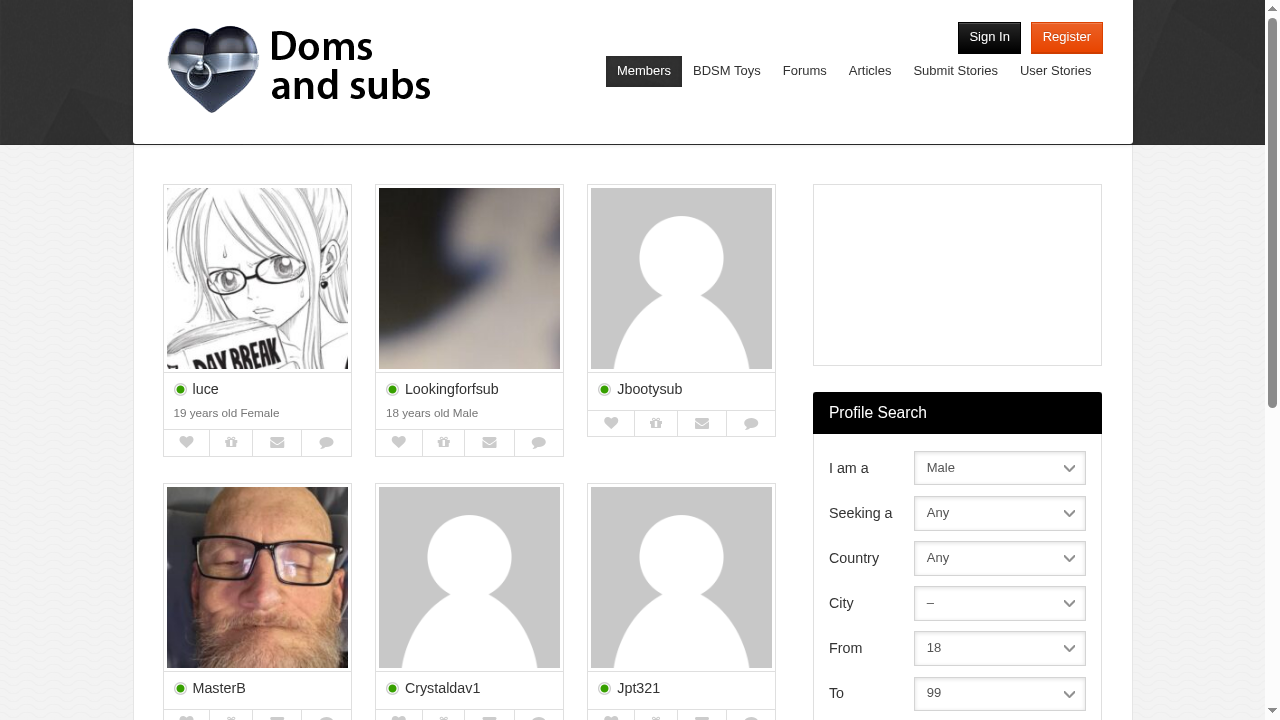Click the envelope icon under luce's profile

pyautogui.click(x=276, y=442)
